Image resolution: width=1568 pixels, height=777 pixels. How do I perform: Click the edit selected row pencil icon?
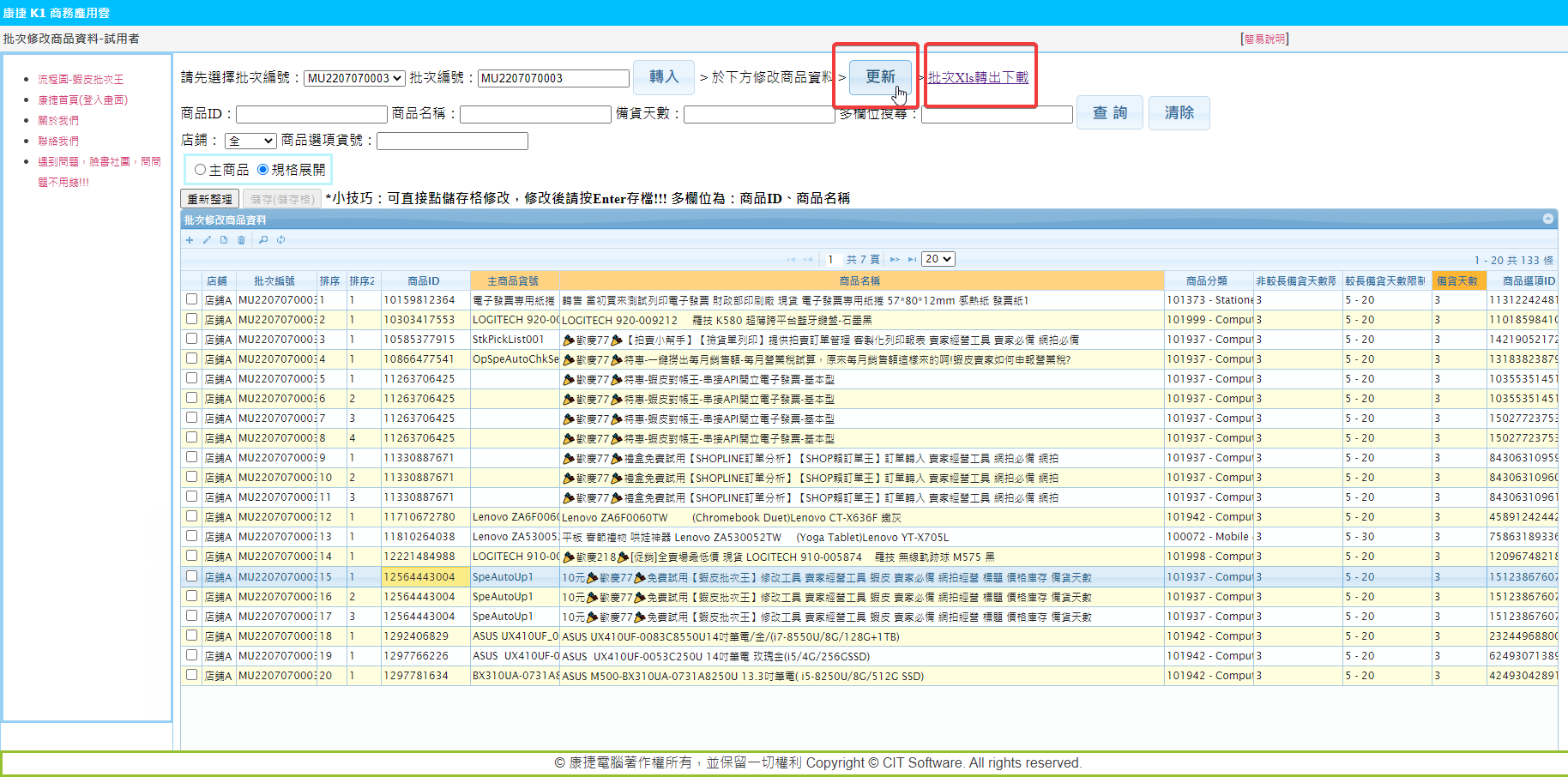207,240
